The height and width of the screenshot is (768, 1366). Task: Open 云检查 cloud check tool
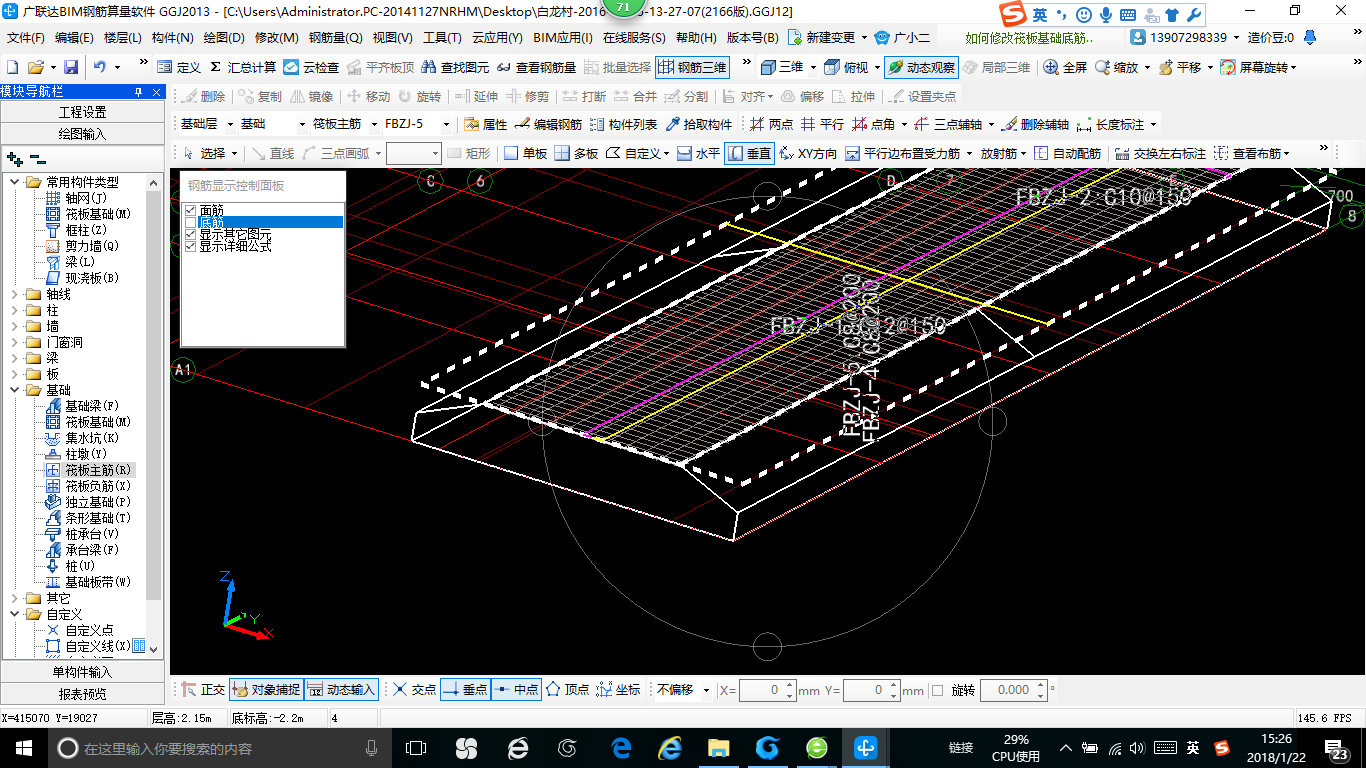click(311, 67)
